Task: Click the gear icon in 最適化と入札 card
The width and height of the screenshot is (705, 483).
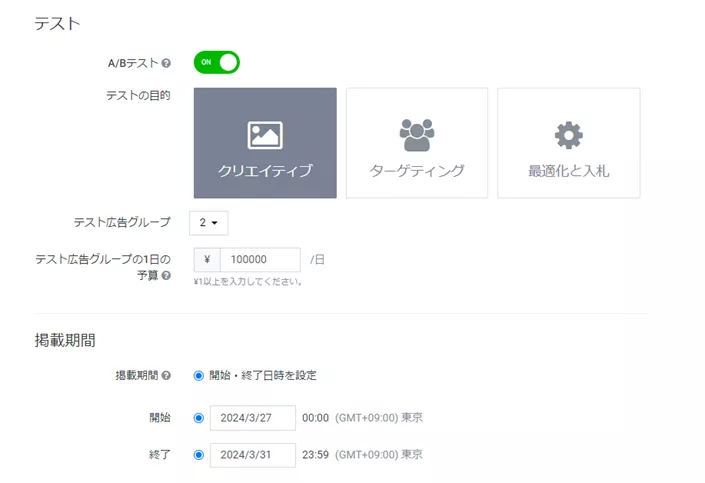Action: (568, 135)
